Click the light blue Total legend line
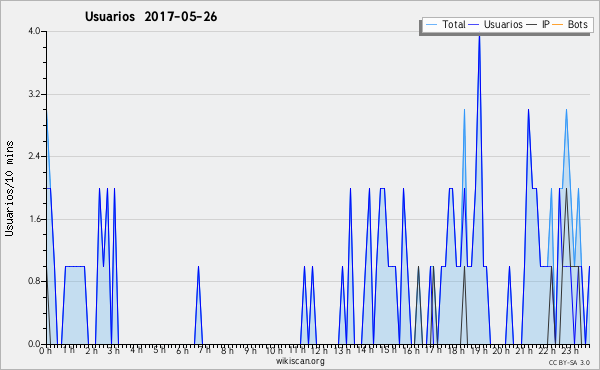Viewport: 600px width, 370px height. (x=431, y=24)
